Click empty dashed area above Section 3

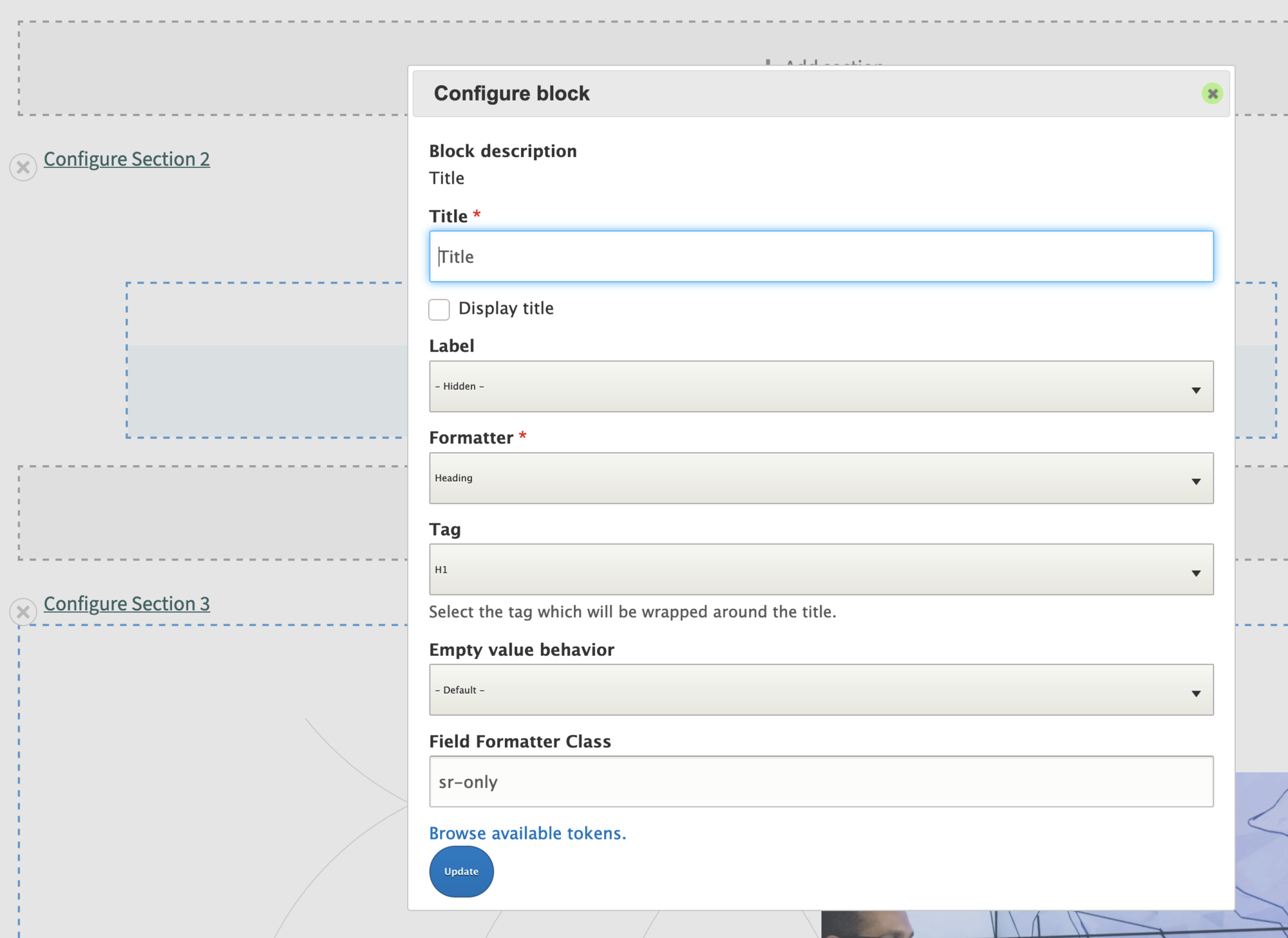click(213, 513)
